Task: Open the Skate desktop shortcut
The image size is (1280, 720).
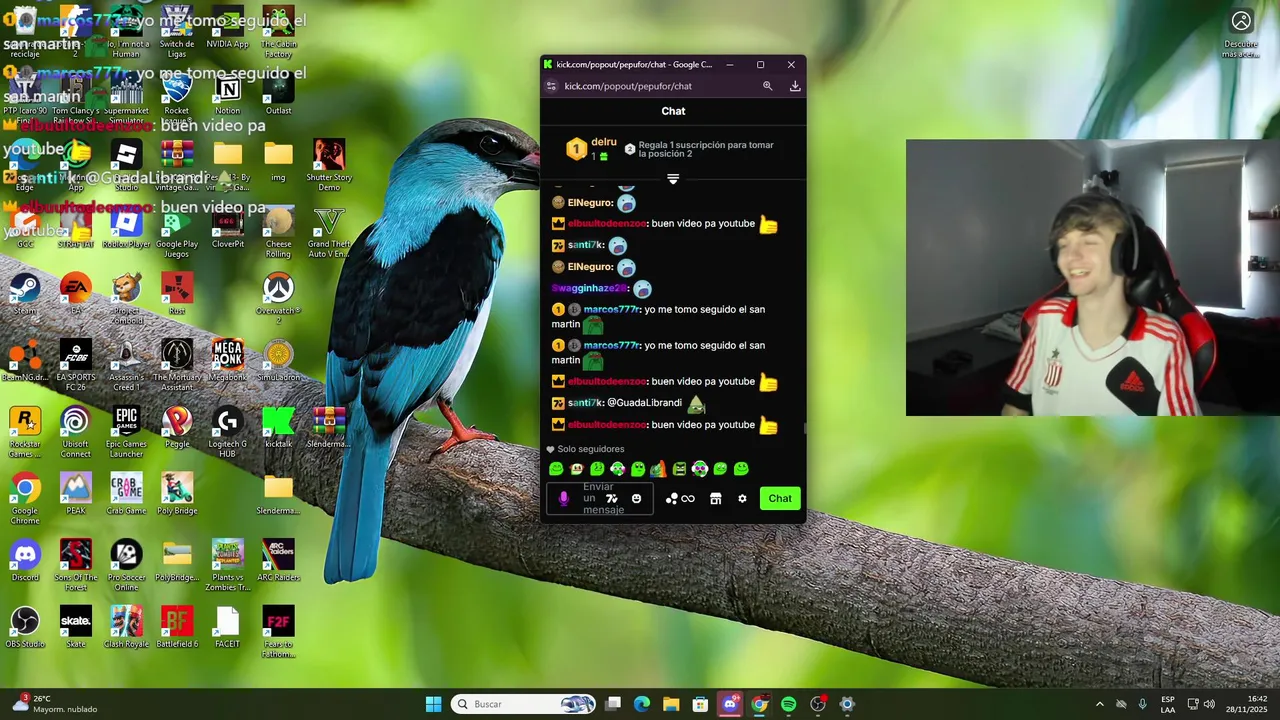Action: coord(75,627)
